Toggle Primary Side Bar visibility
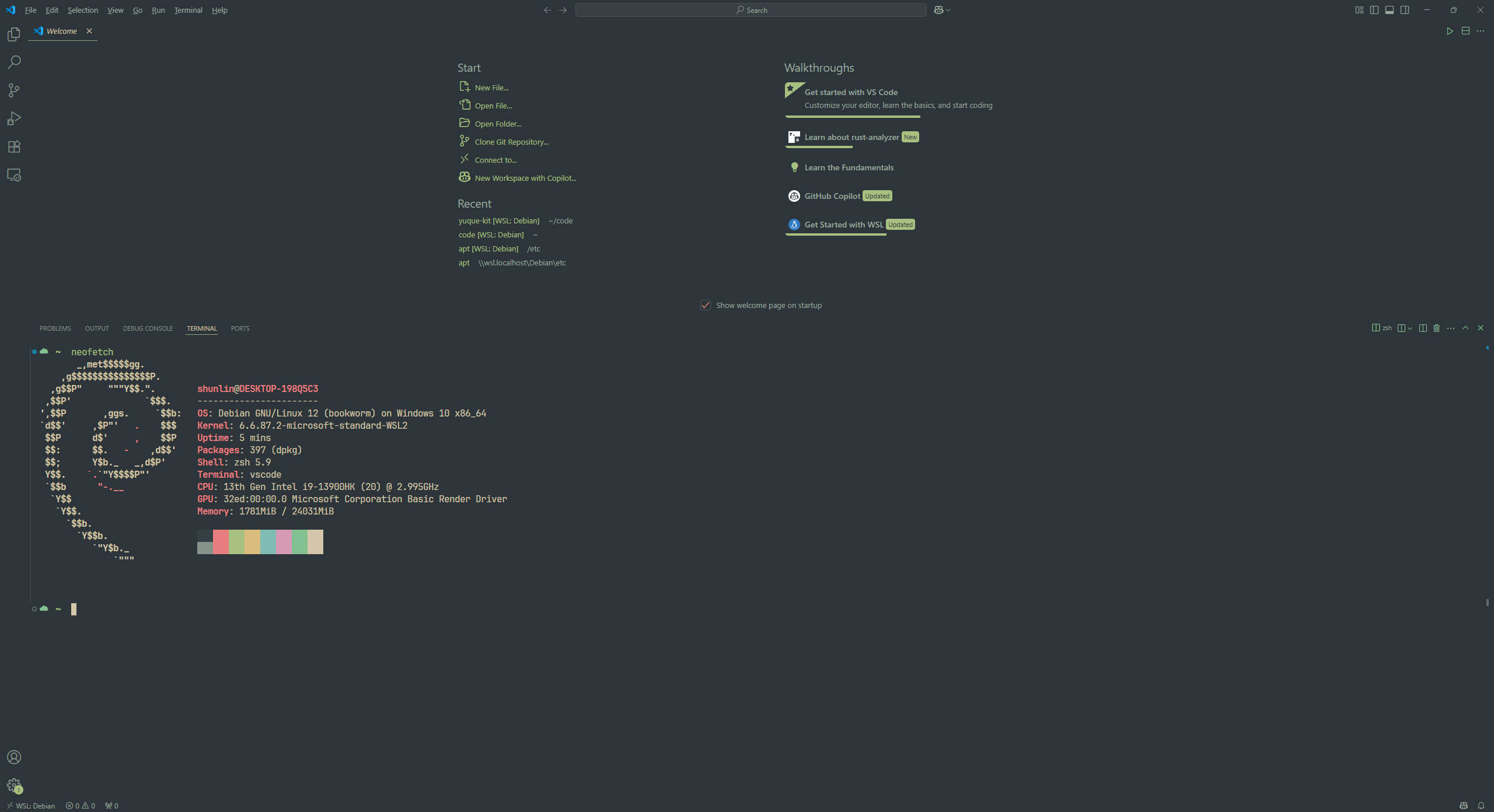 point(1374,10)
